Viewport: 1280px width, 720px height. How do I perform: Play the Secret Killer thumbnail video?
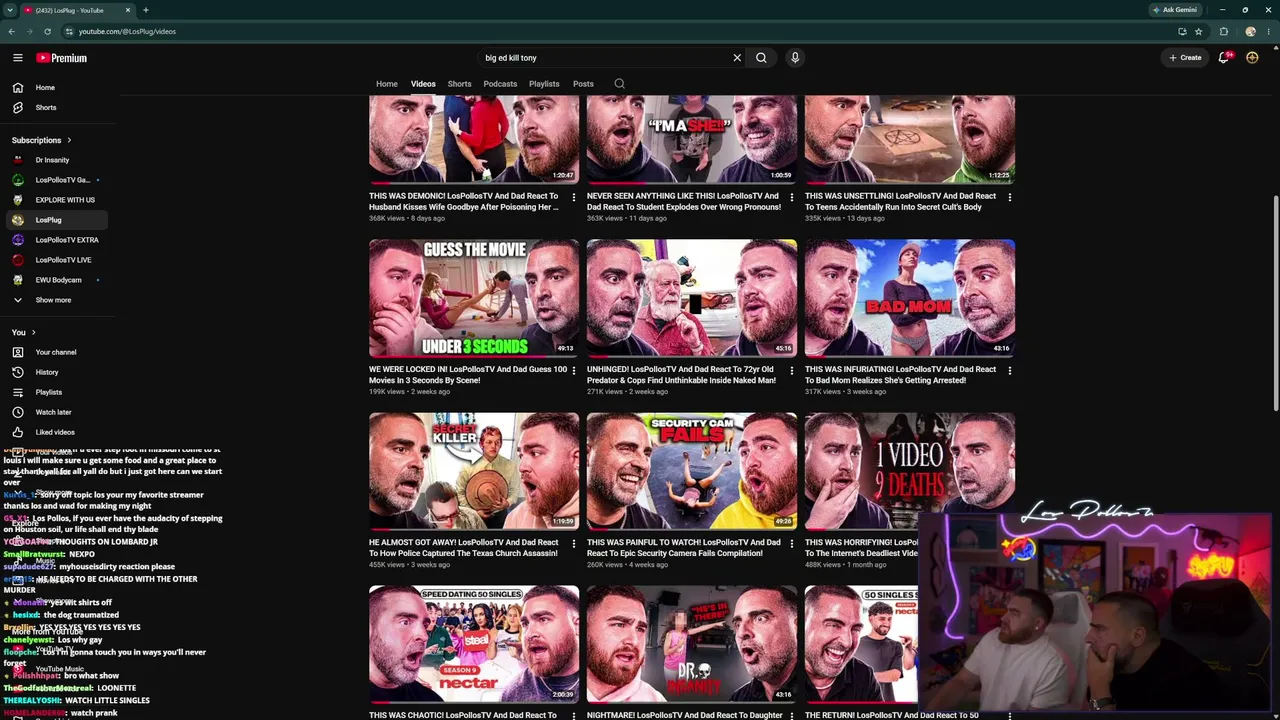coord(474,471)
